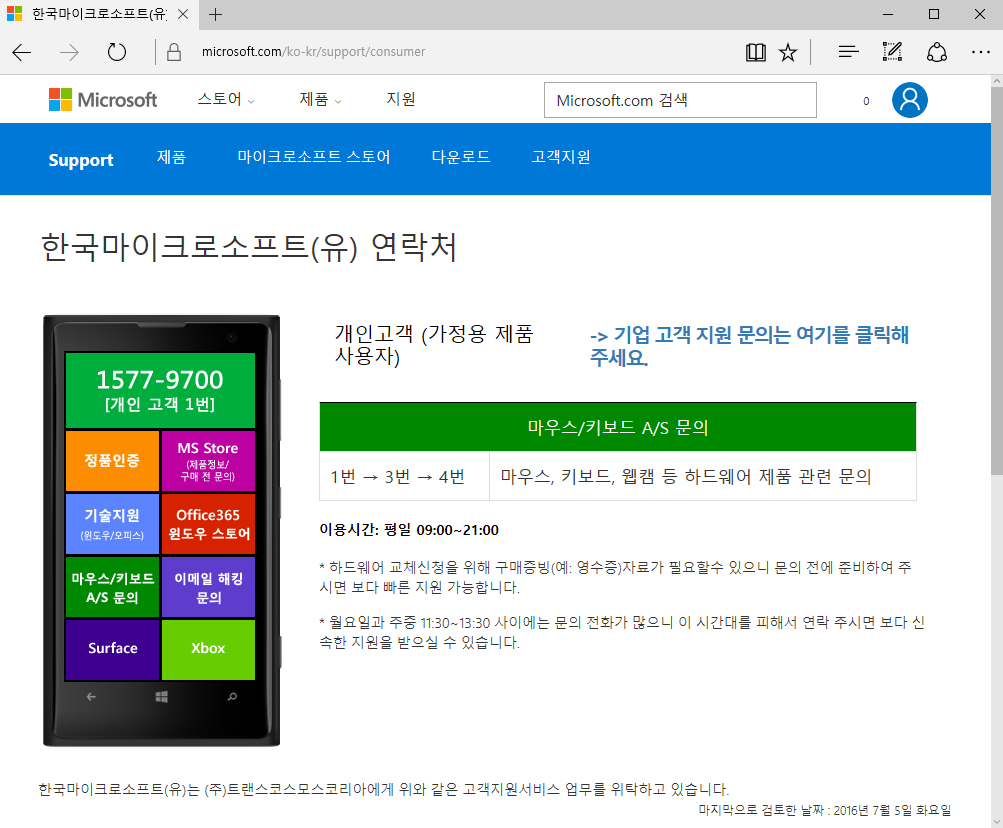Click the Microsoft logo

[x=103, y=100]
